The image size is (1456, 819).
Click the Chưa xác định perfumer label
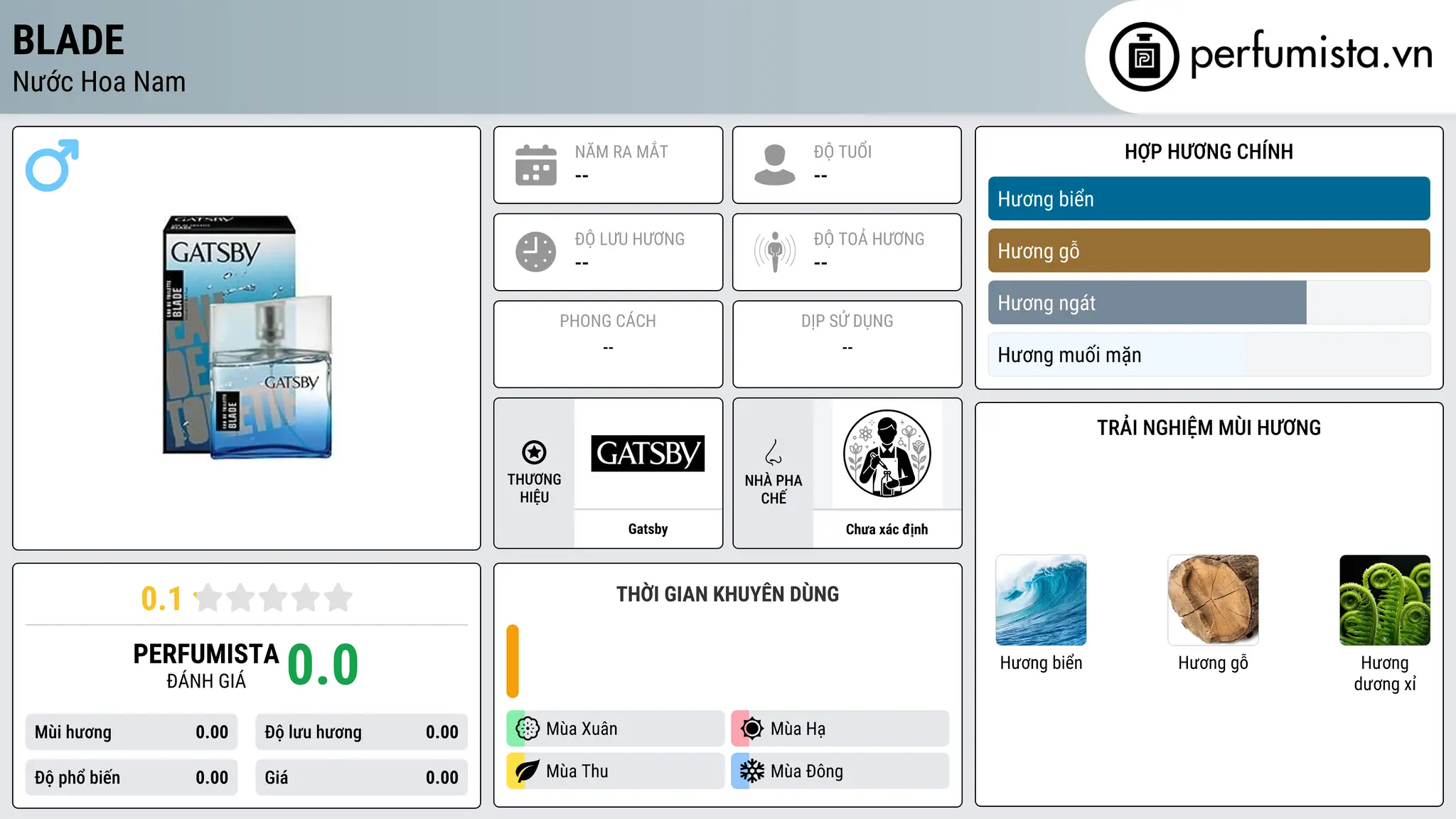point(887,529)
